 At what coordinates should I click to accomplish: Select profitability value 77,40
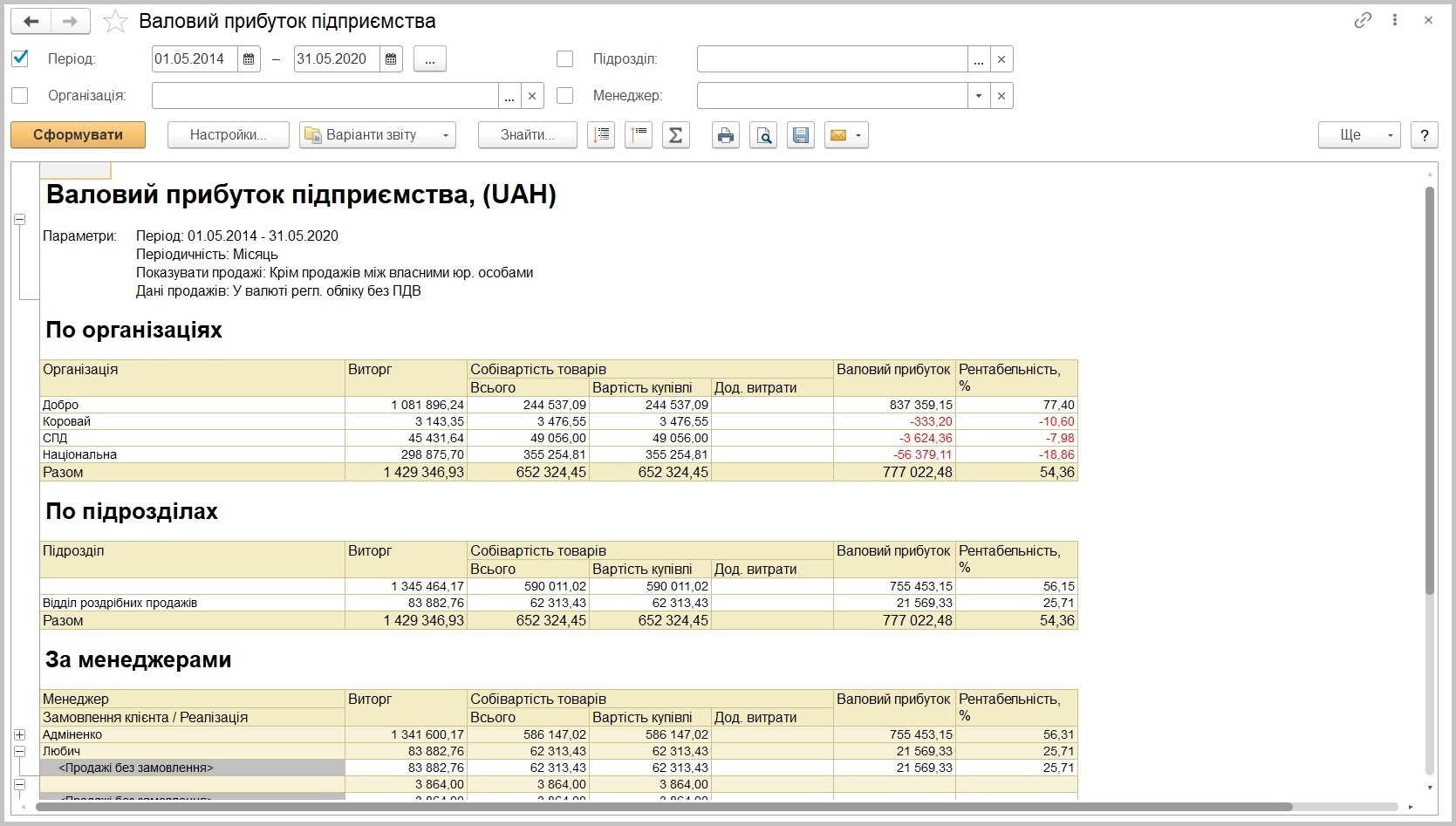coord(1017,406)
